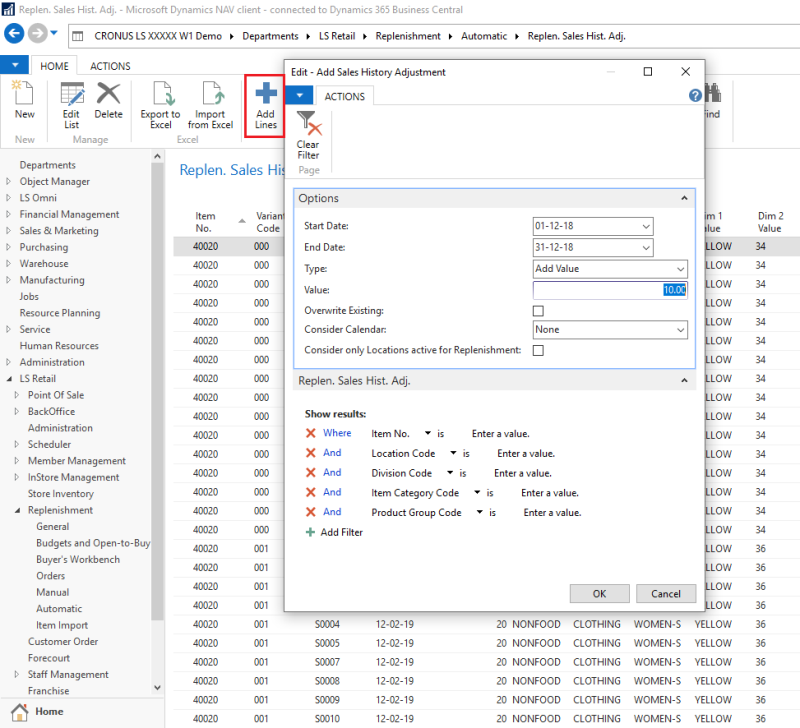Click Clear Filter icon in dialog
Screen dimensions: 800x728
pyautogui.click(x=308, y=123)
